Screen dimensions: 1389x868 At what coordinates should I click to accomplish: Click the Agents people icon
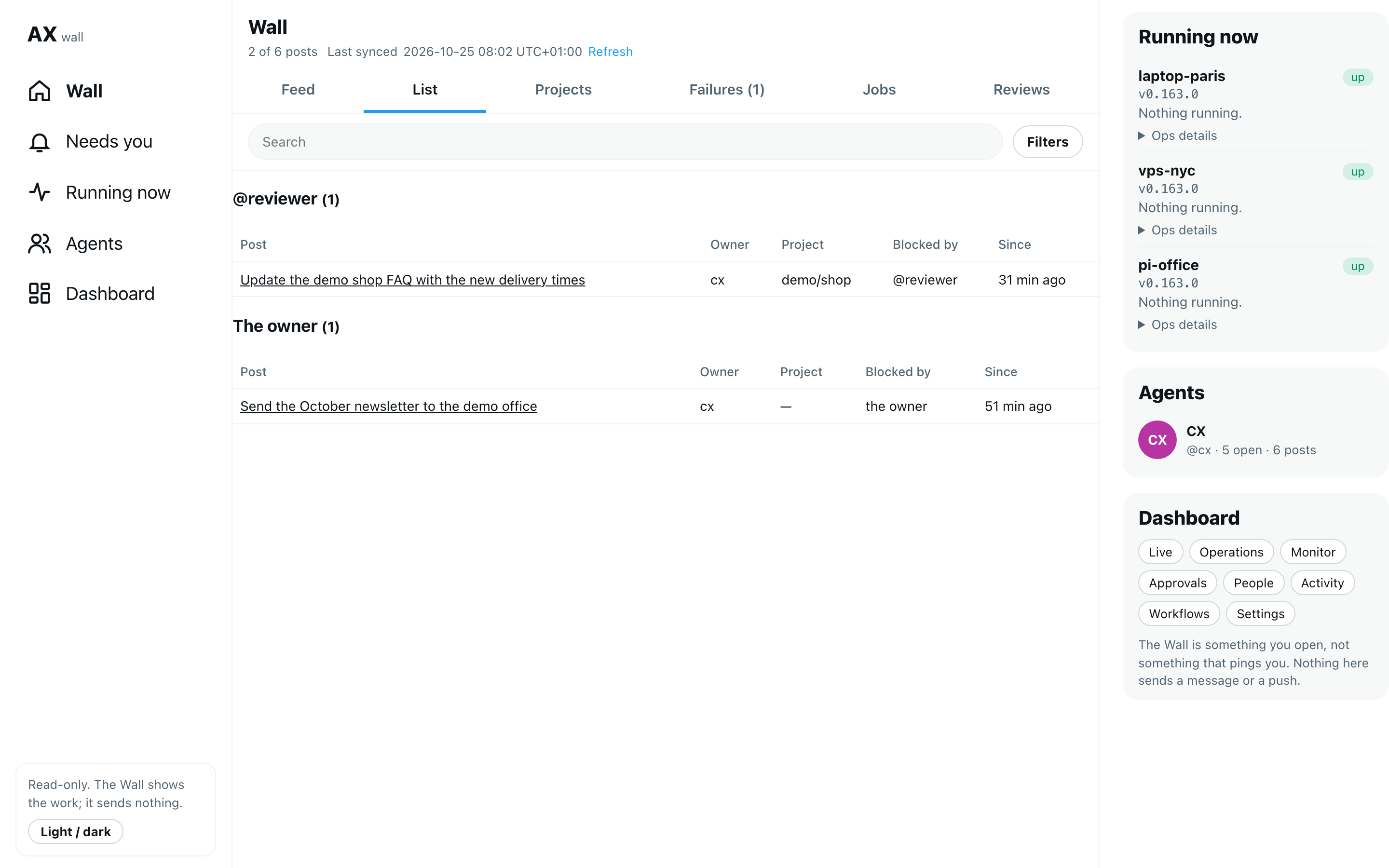[x=40, y=244]
